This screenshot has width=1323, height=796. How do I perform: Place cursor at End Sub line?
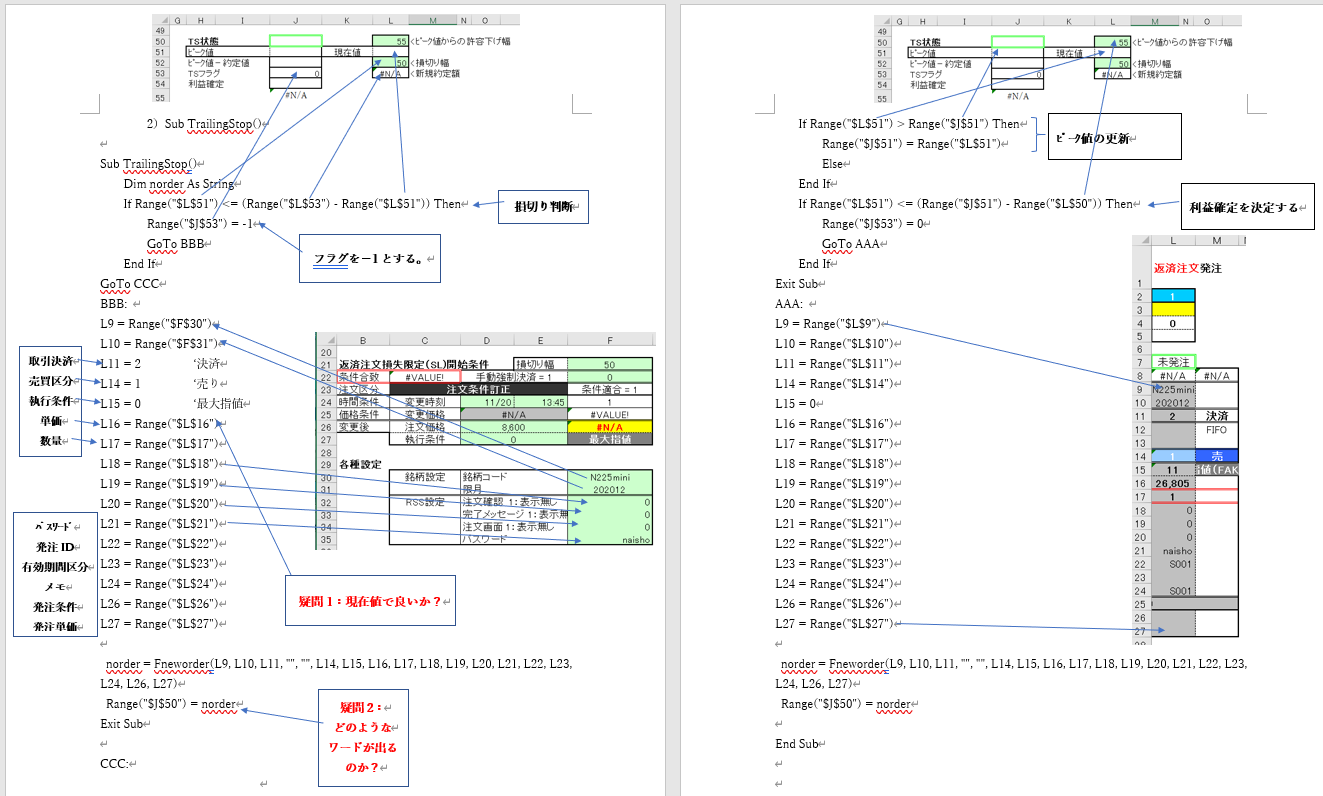[798, 744]
